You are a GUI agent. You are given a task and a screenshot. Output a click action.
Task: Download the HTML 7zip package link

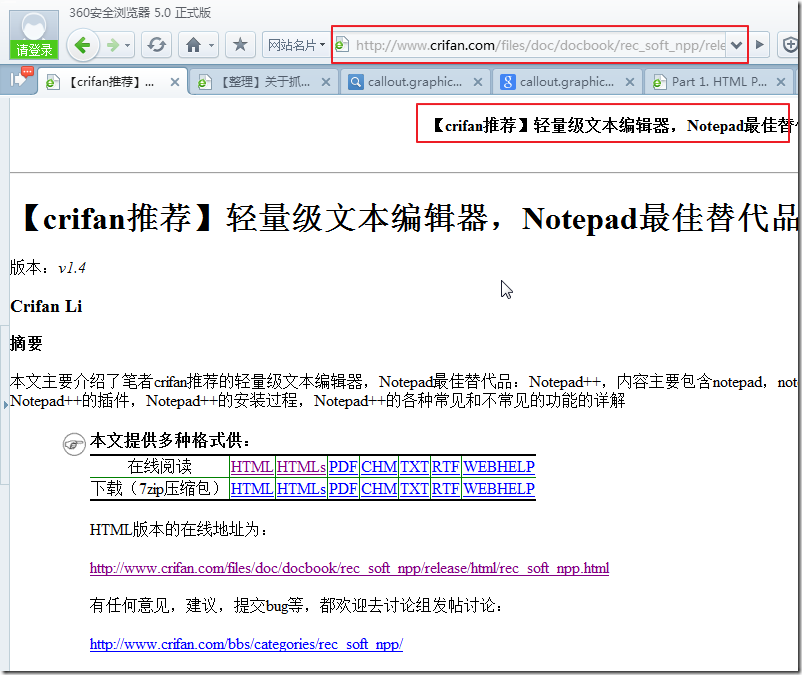point(252,489)
